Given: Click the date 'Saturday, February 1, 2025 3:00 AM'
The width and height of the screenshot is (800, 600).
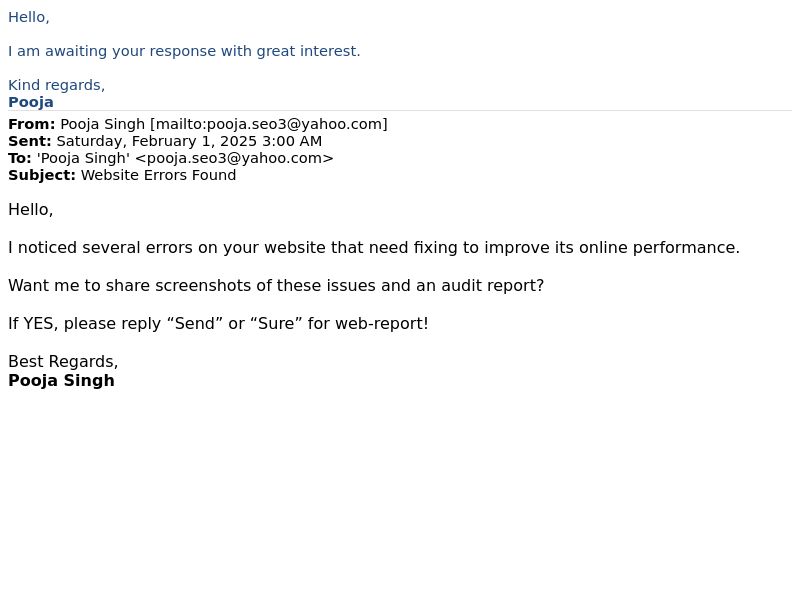Looking at the screenshot, I should pyautogui.click(x=189, y=141).
